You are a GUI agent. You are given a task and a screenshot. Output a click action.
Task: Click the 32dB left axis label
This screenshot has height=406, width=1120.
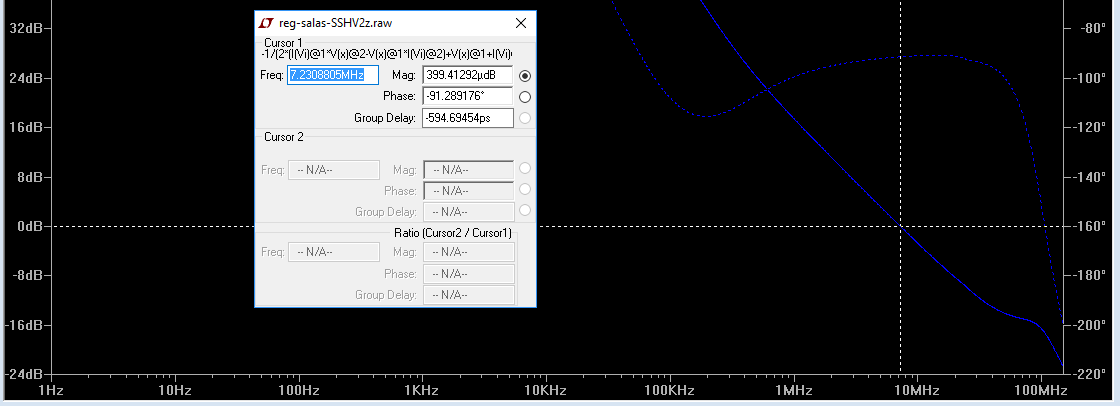[x=25, y=28]
